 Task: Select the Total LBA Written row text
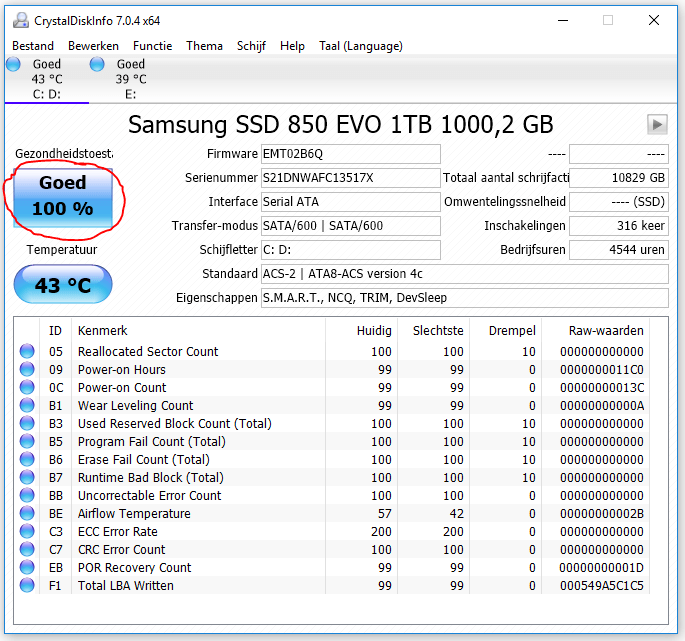(x=125, y=586)
